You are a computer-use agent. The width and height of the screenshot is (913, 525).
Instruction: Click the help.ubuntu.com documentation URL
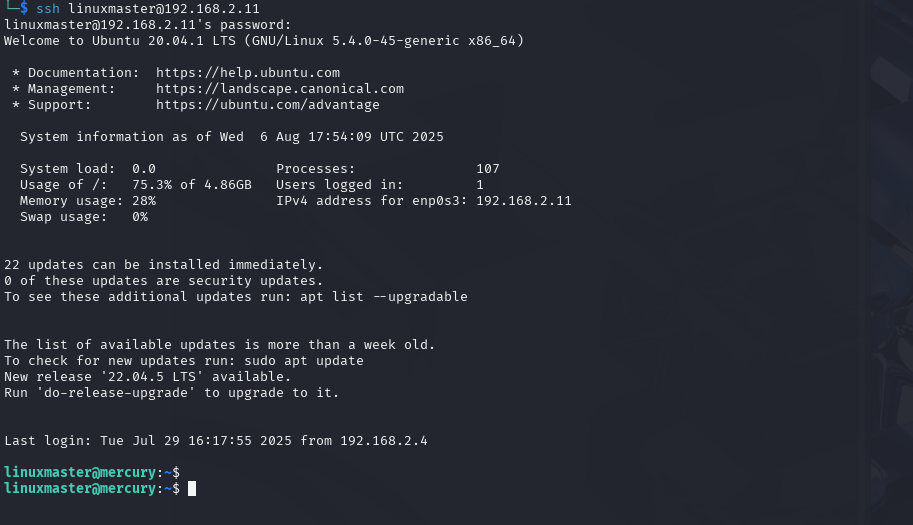click(x=247, y=73)
